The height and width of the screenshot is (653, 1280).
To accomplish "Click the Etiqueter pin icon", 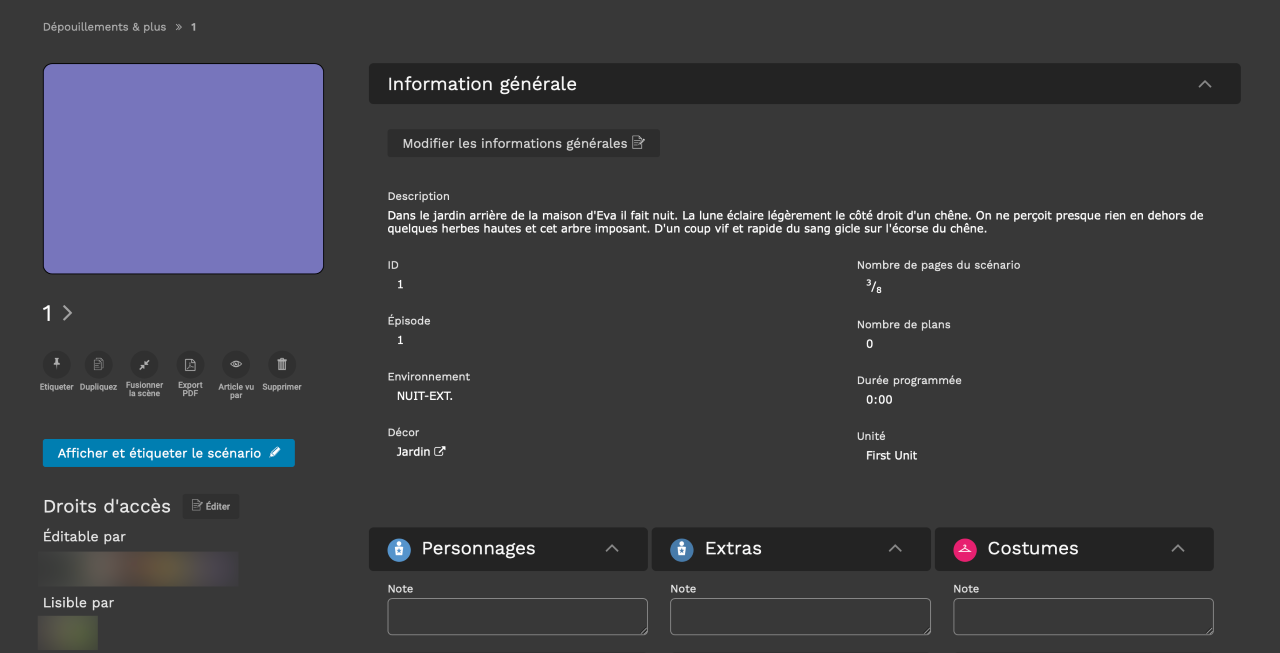I will [x=56, y=365].
